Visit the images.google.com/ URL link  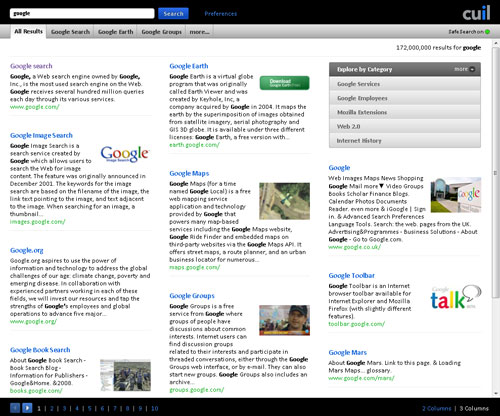pos(38,222)
